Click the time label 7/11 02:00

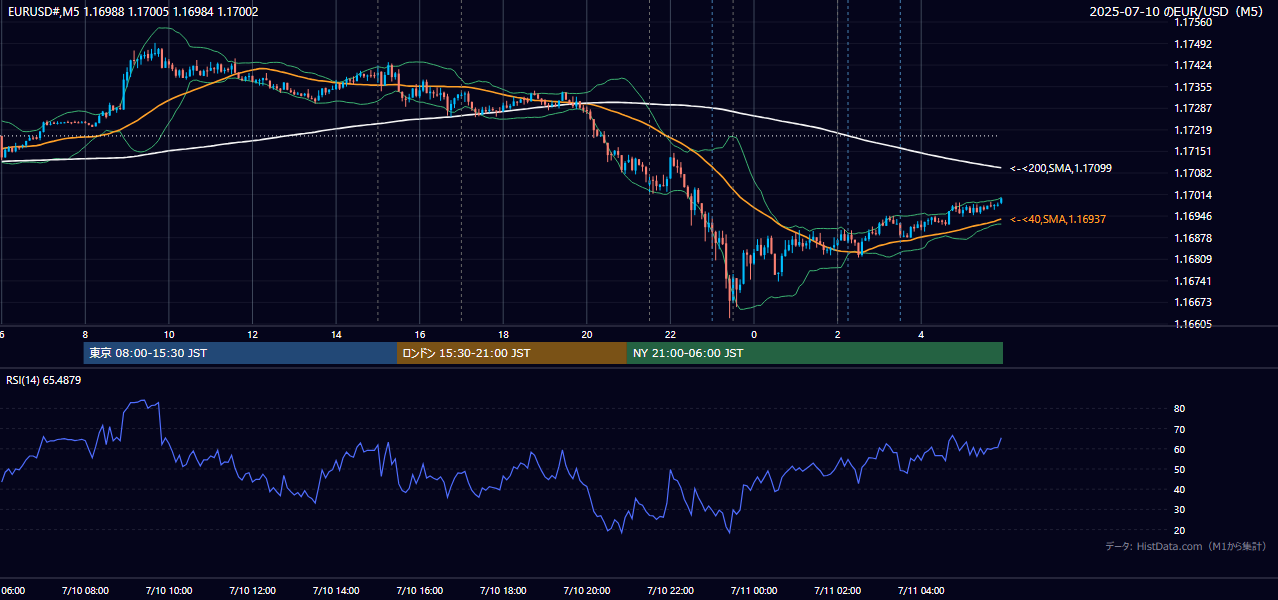pos(837,590)
